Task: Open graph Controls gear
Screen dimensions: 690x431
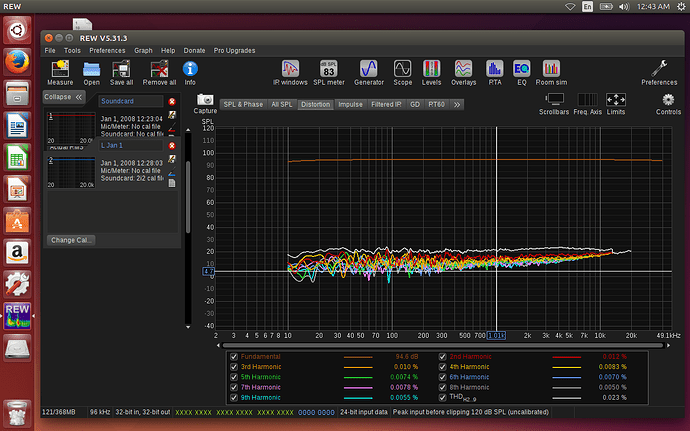Action: (668, 104)
